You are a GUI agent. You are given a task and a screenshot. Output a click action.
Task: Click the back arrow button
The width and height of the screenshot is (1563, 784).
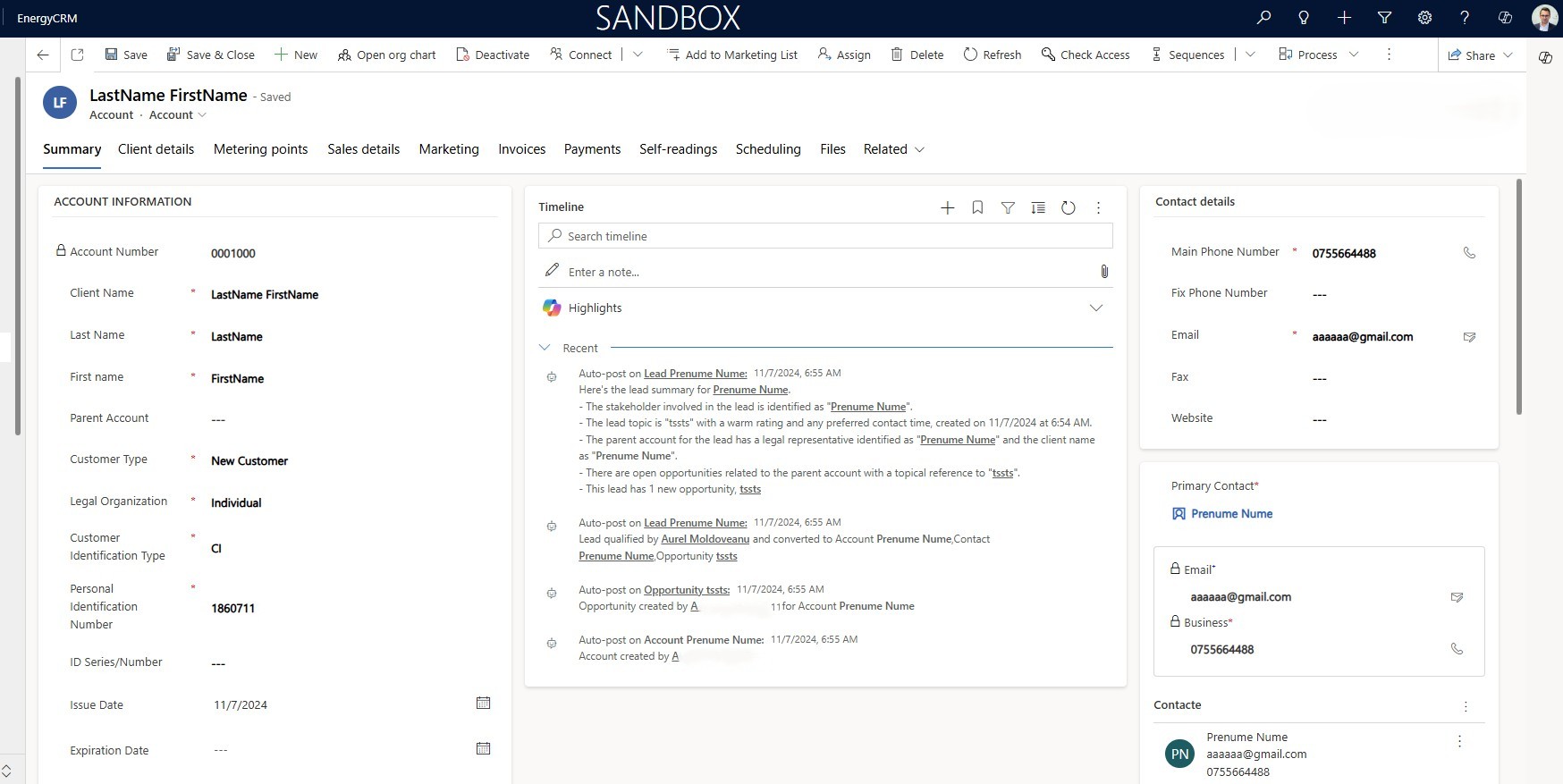[x=43, y=55]
